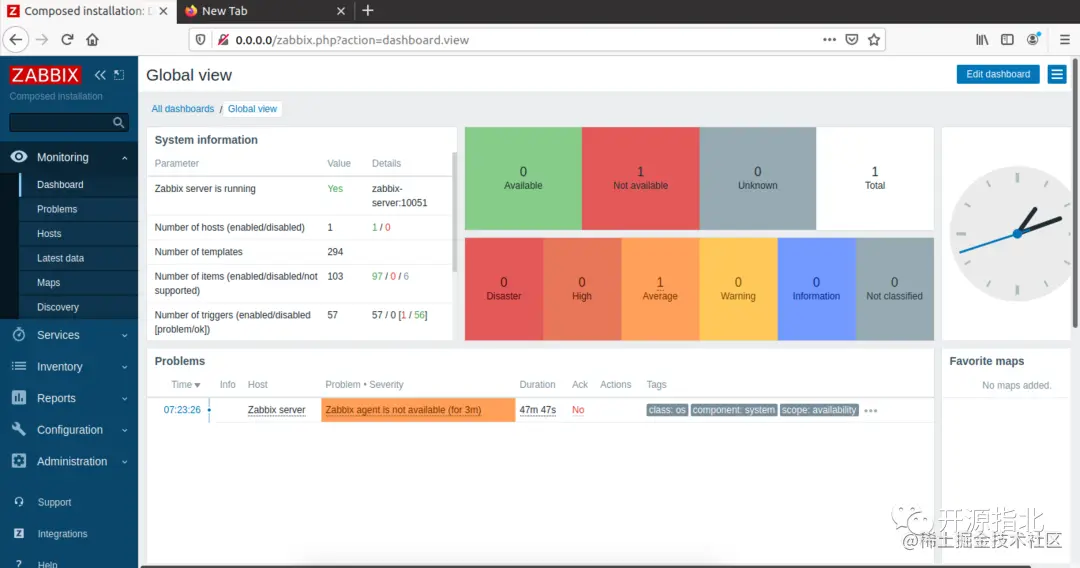Expand the Services menu section
Viewport: 1080px width, 568px height.
[x=125, y=335]
